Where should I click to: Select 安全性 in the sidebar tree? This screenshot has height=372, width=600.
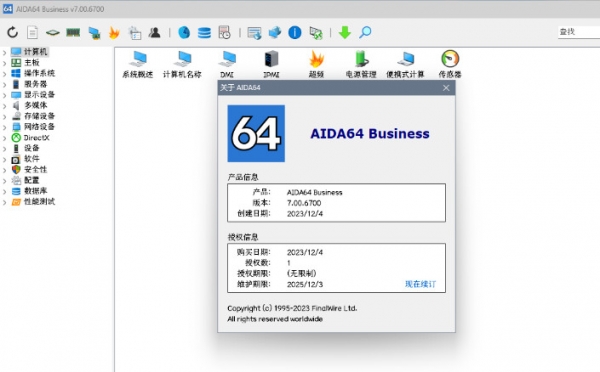[x=35, y=170]
